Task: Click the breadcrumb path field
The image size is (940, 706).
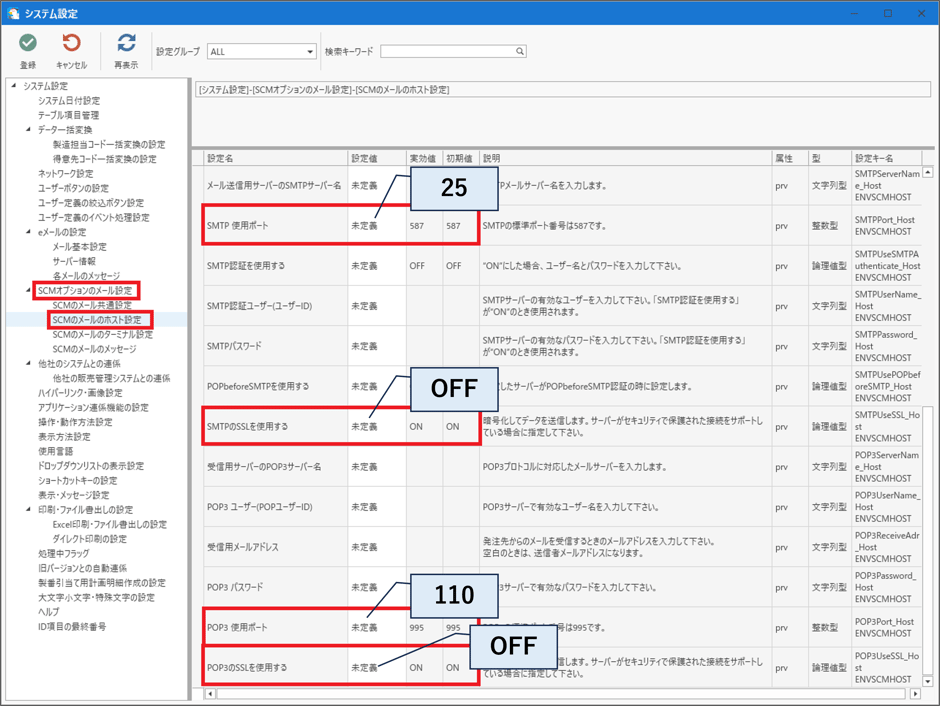Action: coord(564,90)
